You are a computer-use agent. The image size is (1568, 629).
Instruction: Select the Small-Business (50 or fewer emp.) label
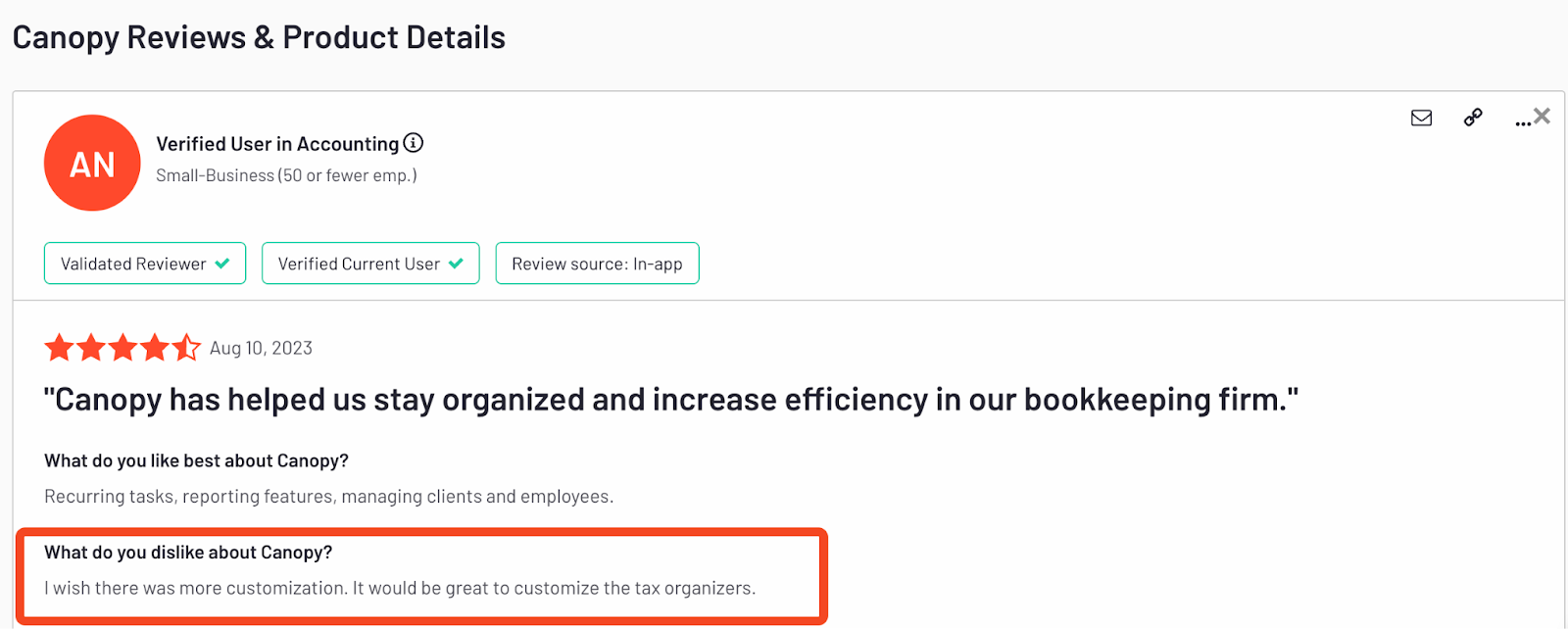pos(286,175)
